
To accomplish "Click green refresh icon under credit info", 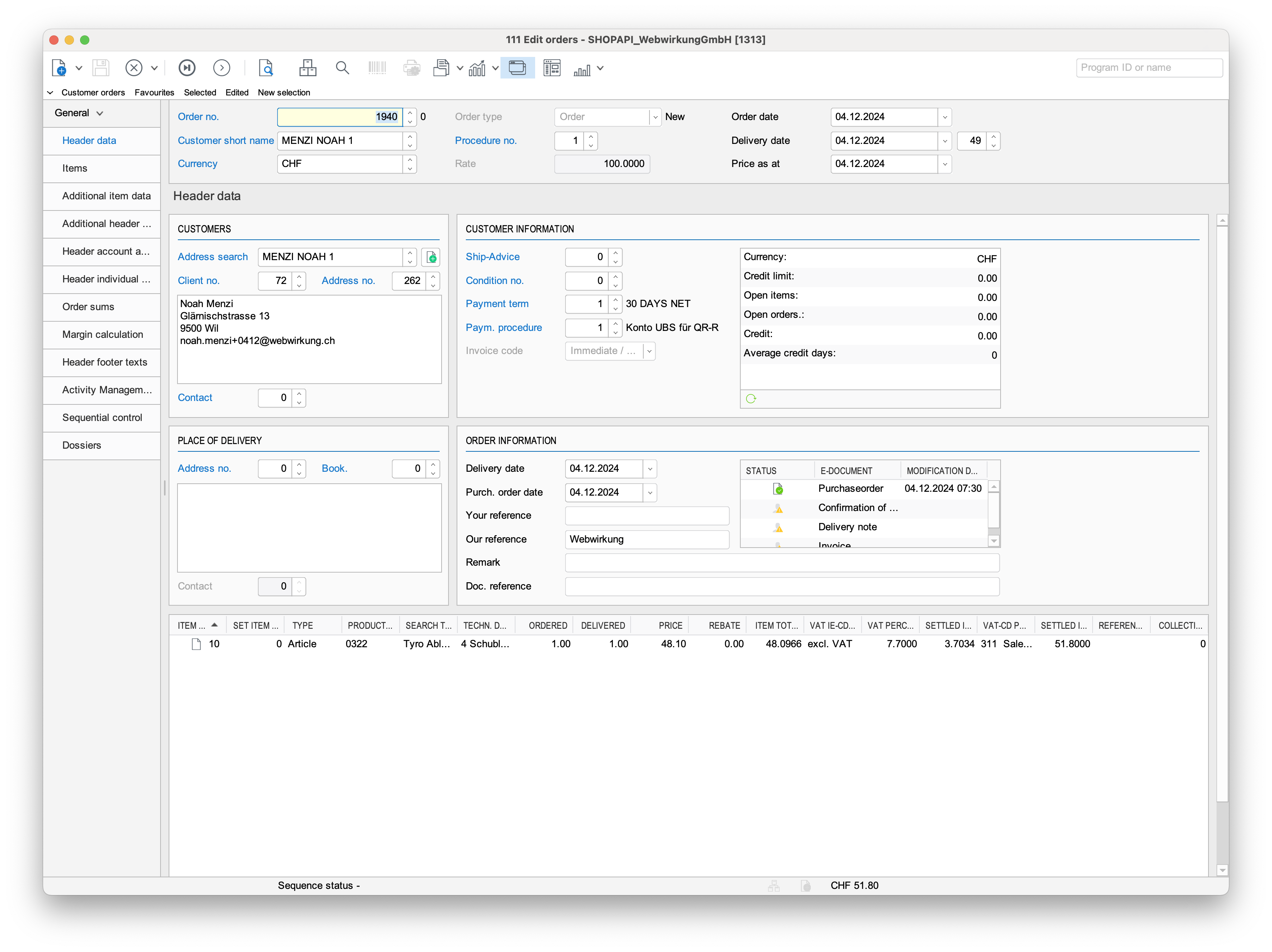I will coord(751,399).
